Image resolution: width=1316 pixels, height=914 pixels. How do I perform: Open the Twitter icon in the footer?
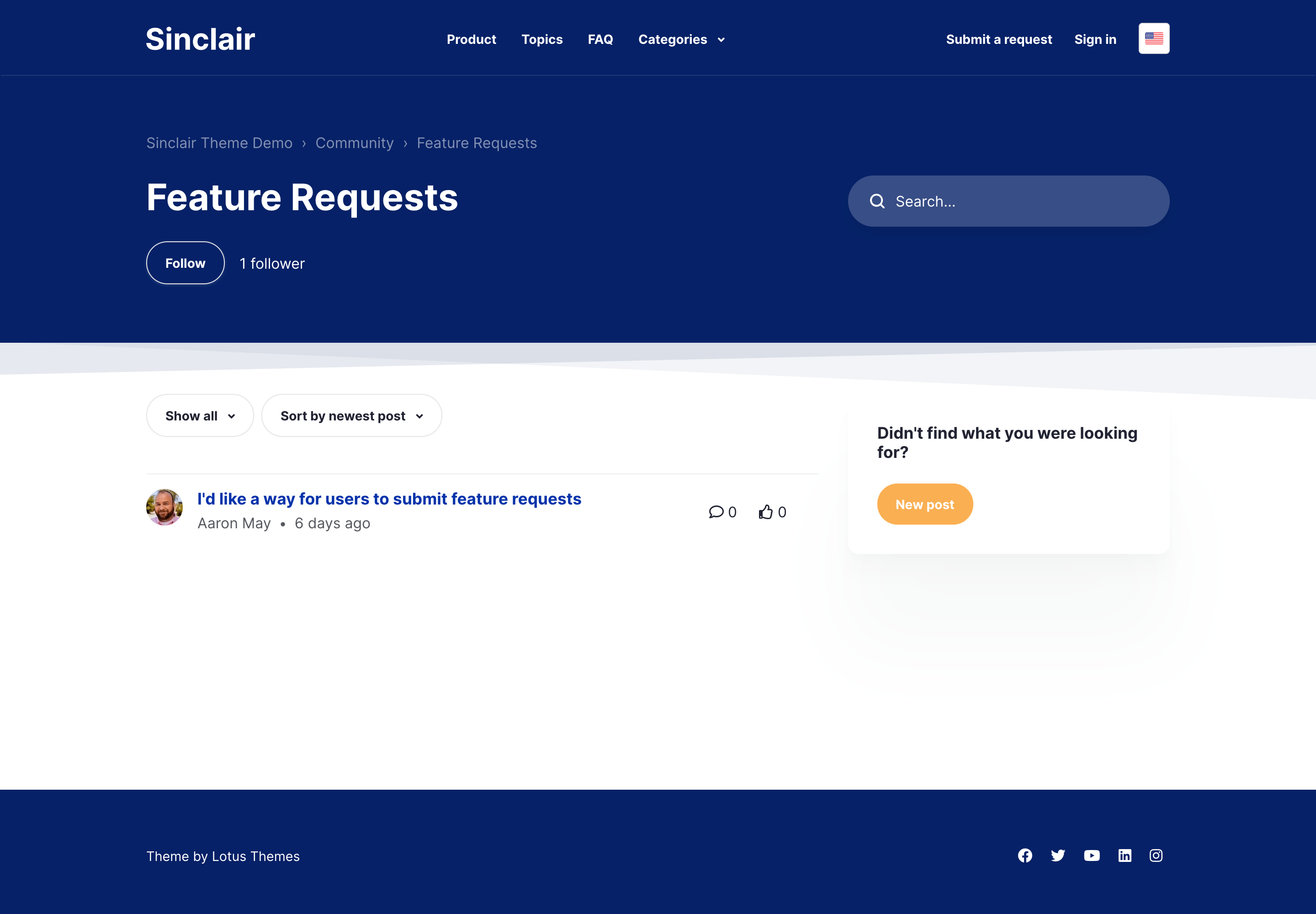1058,855
